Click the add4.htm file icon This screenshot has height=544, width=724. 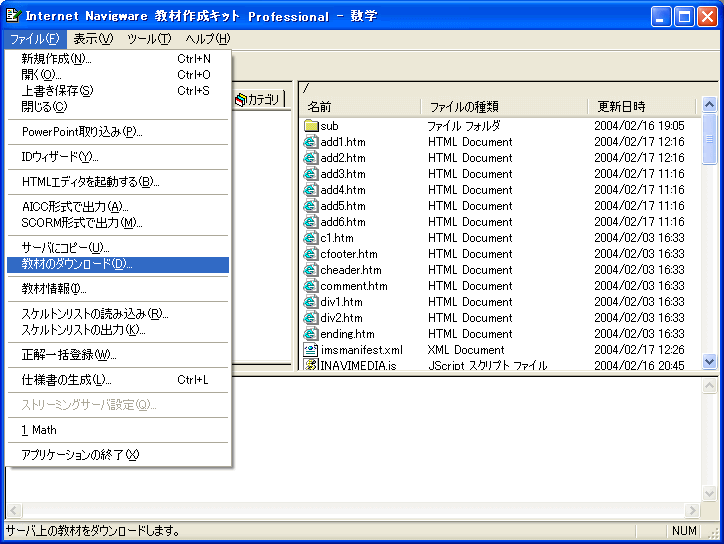(x=311, y=190)
